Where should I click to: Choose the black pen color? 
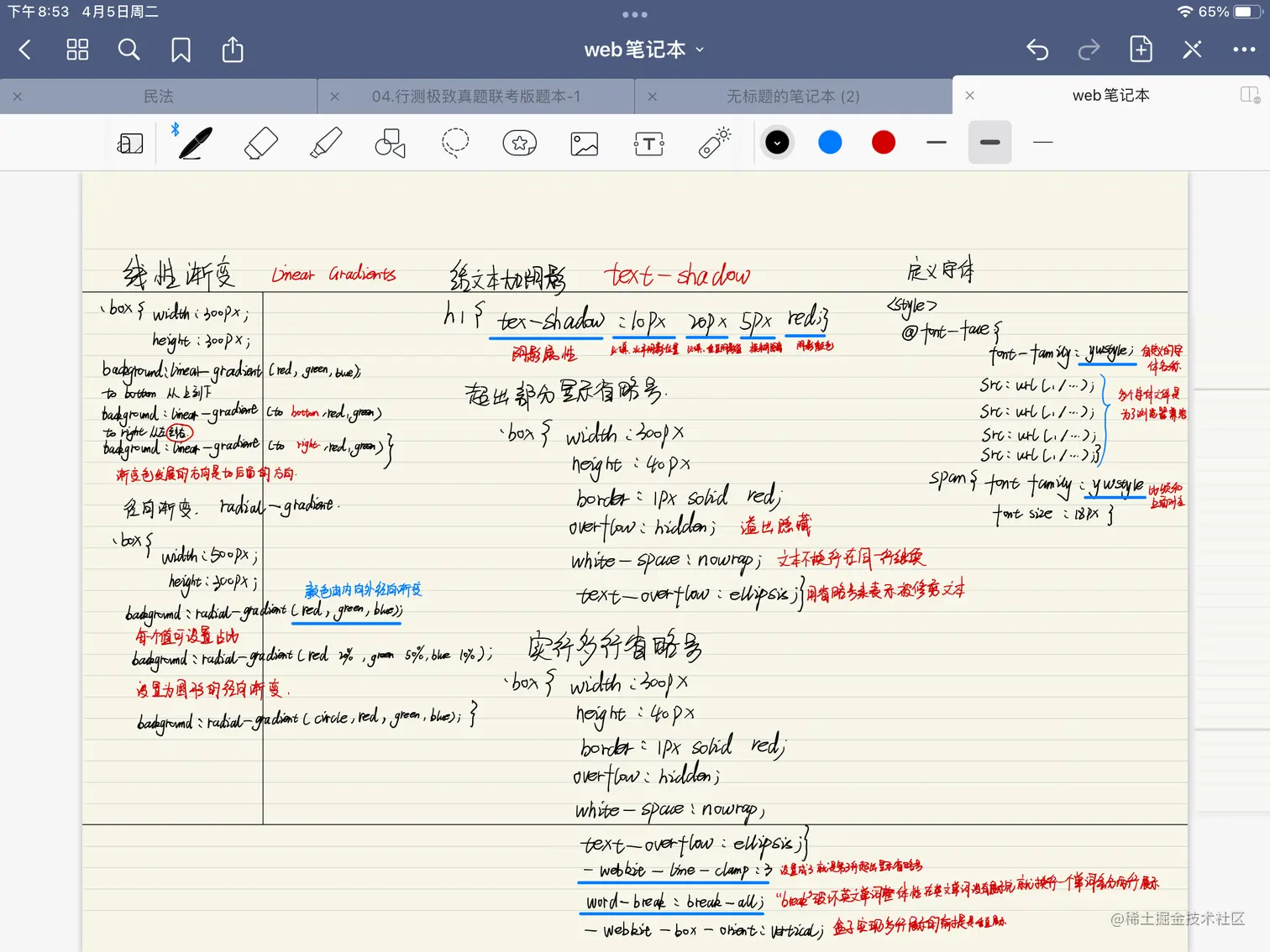click(x=777, y=143)
